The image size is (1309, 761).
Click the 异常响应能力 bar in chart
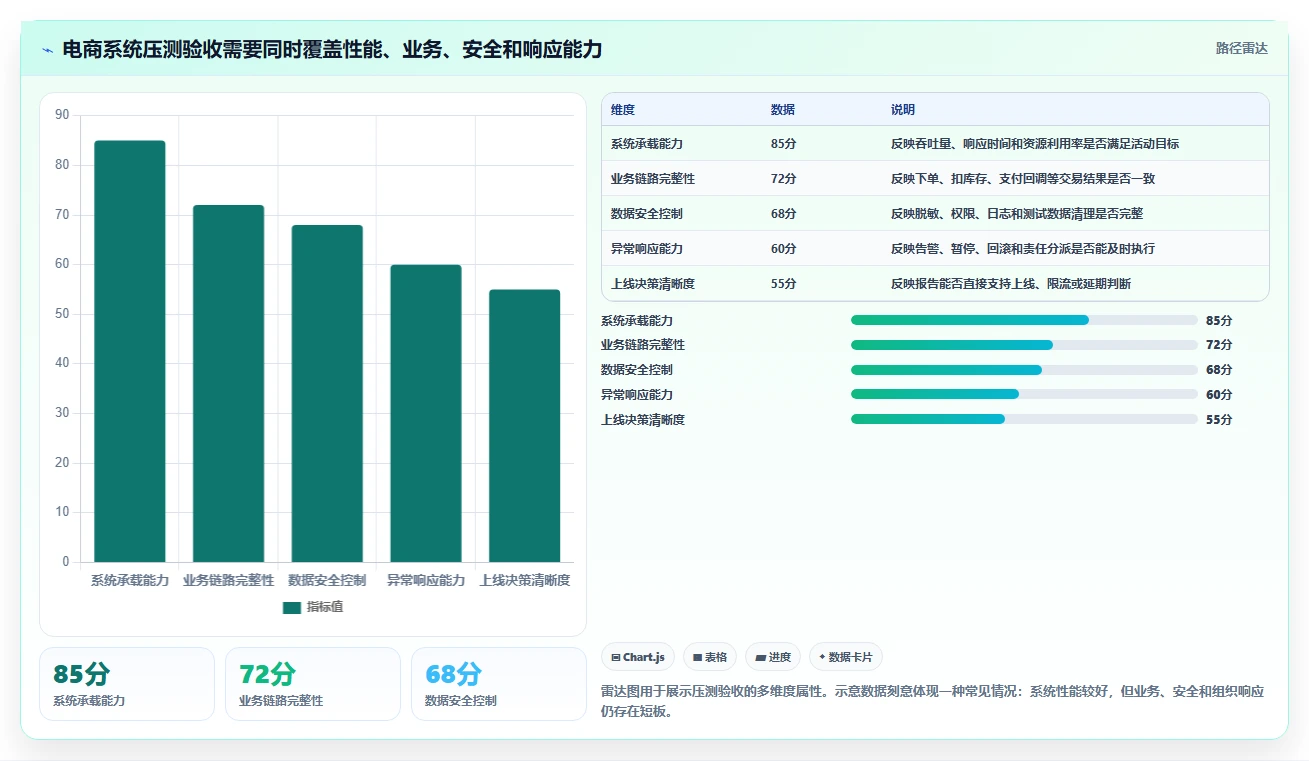click(x=426, y=413)
